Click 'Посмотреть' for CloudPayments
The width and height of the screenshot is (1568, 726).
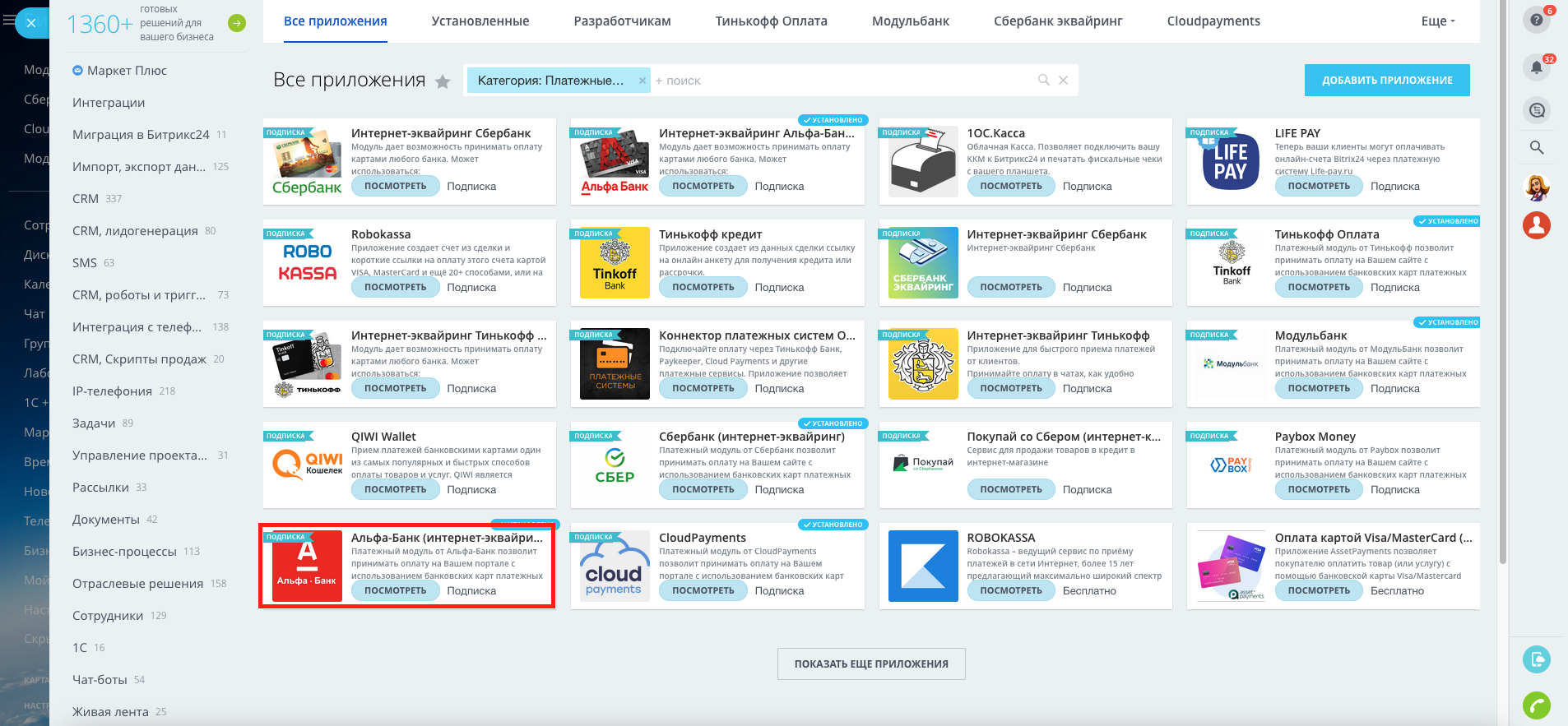coord(703,590)
